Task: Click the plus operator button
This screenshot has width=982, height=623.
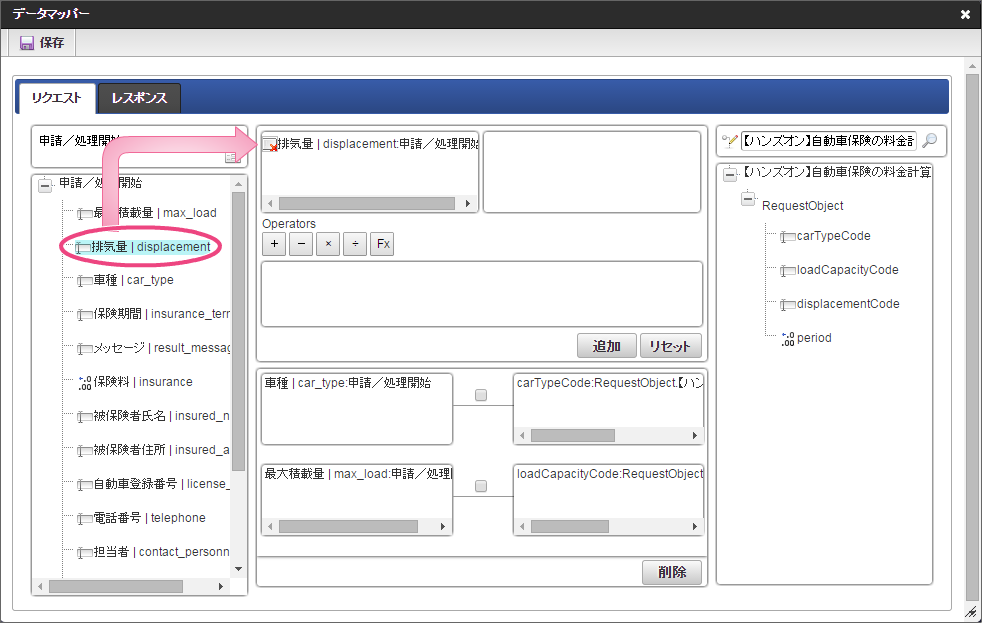Action: 274,244
